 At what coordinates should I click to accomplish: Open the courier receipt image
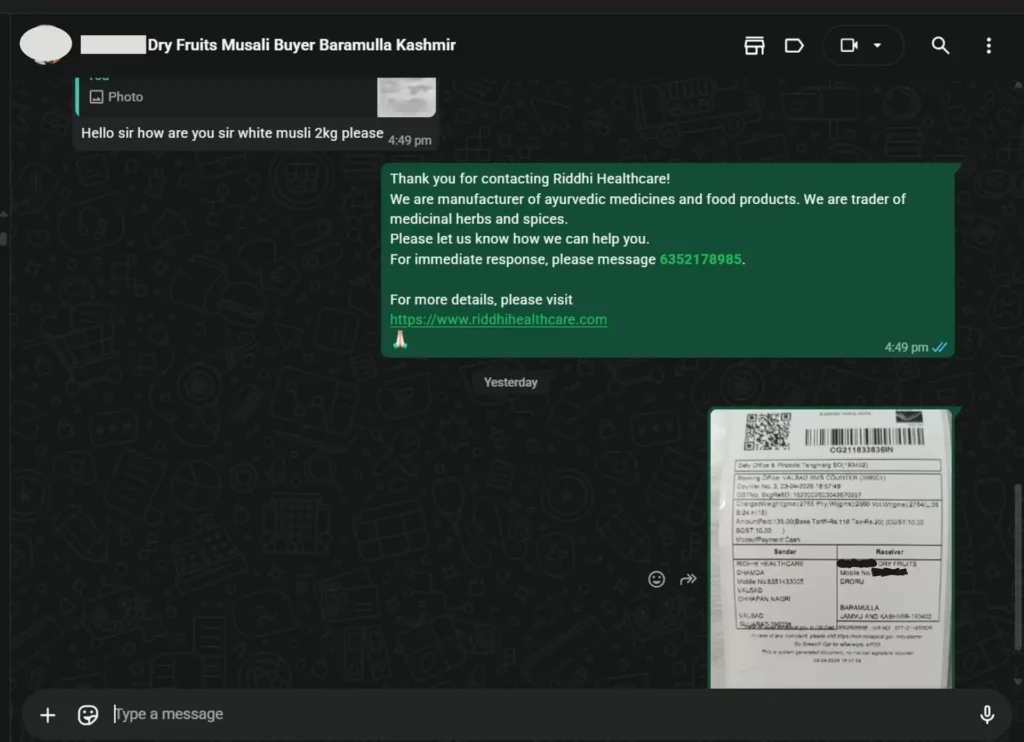[x=832, y=548]
